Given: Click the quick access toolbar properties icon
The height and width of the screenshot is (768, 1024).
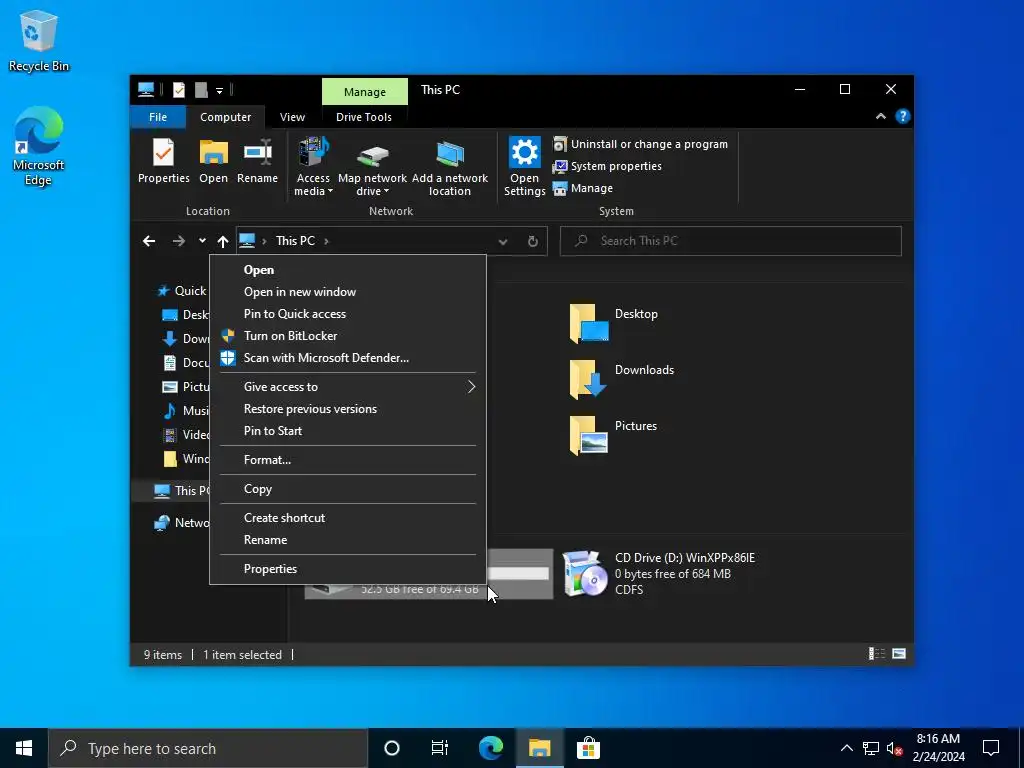Looking at the screenshot, I should click(x=179, y=90).
